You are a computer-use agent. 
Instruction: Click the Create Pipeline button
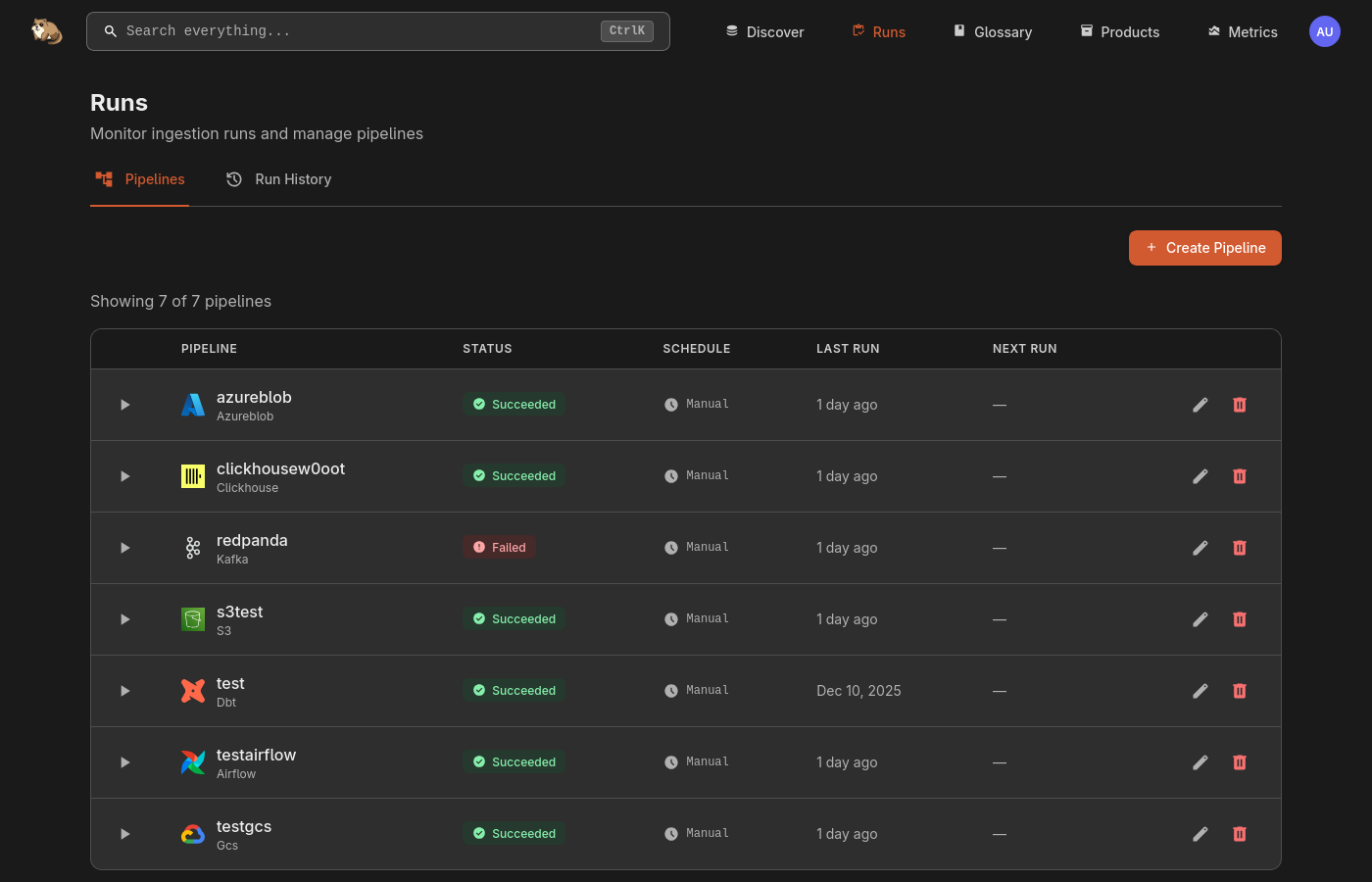coord(1204,248)
